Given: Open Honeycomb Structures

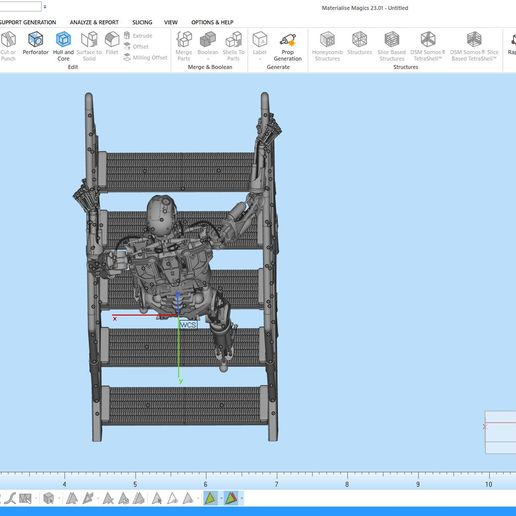Looking at the screenshot, I should 327,46.
